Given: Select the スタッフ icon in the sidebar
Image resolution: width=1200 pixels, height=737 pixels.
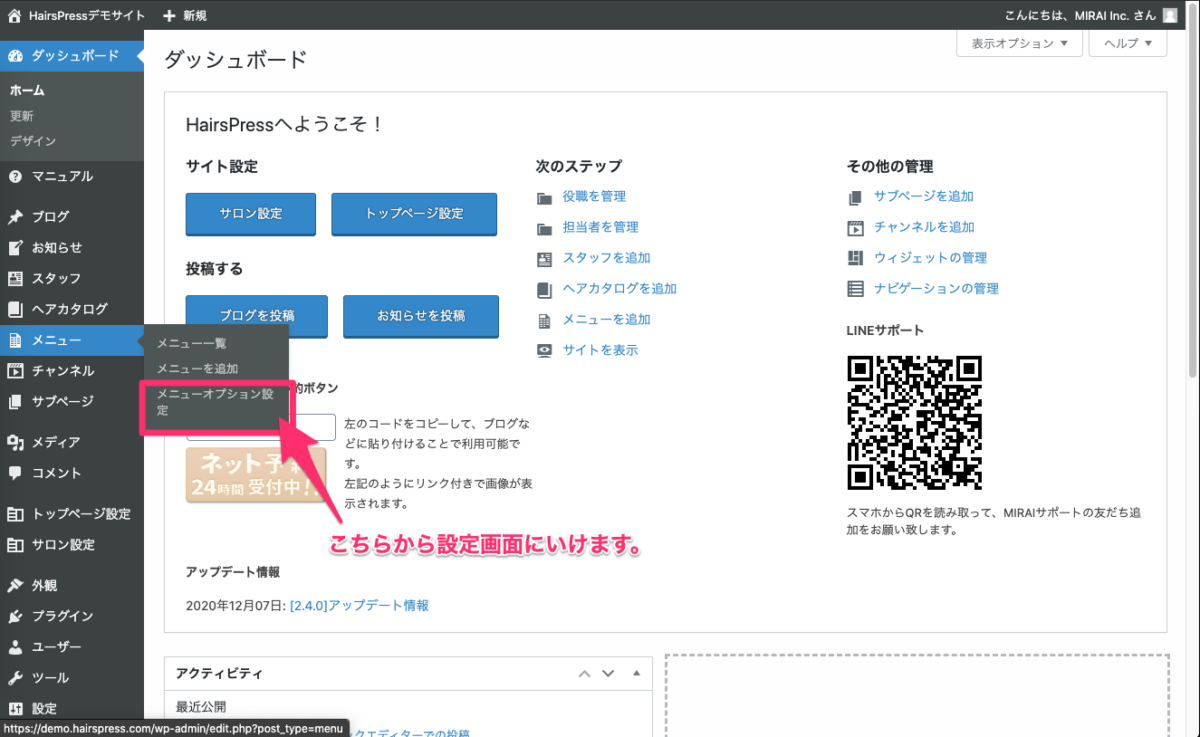Looking at the screenshot, I should tap(15, 279).
